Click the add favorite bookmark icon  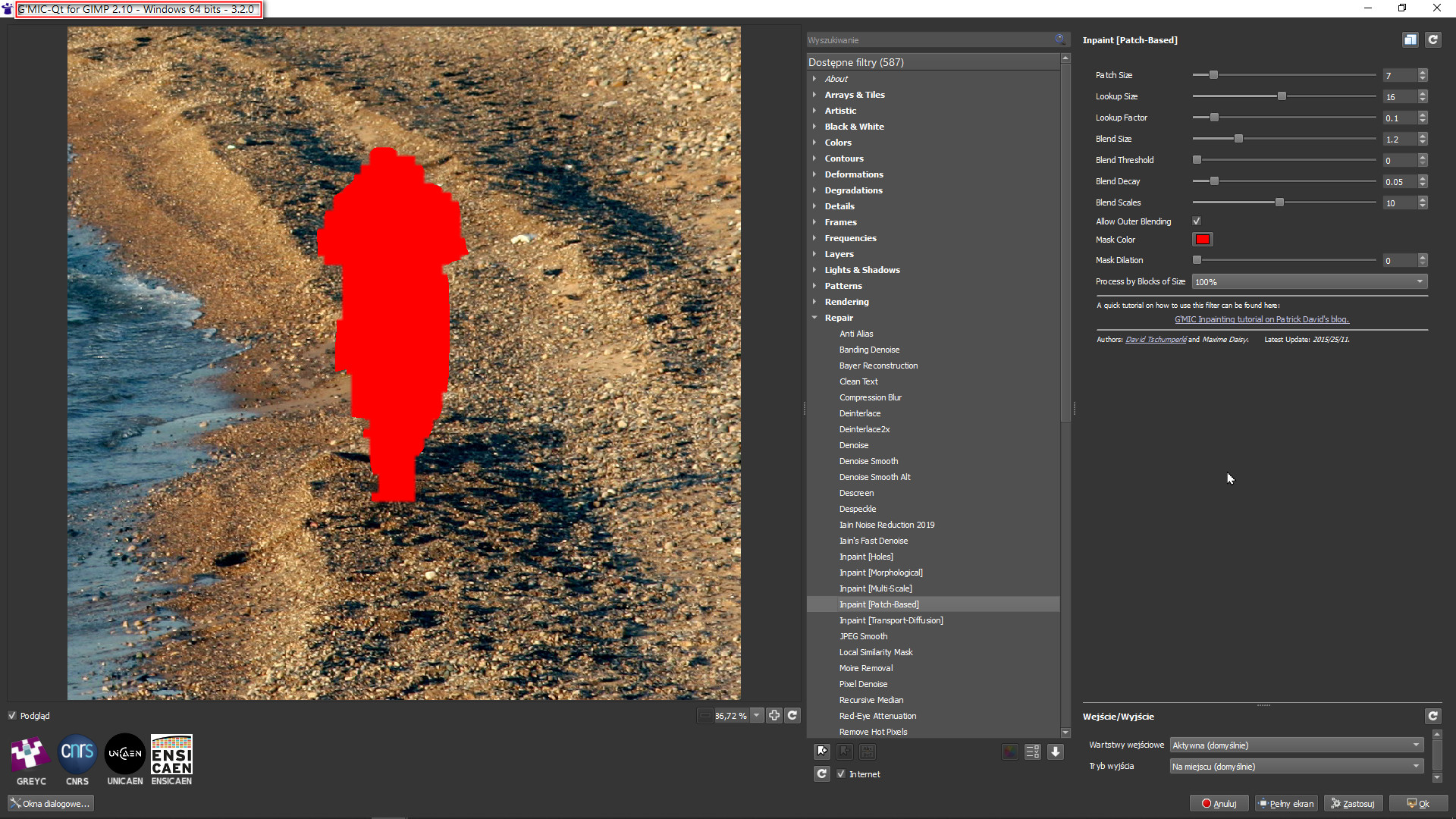coord(822,752)
